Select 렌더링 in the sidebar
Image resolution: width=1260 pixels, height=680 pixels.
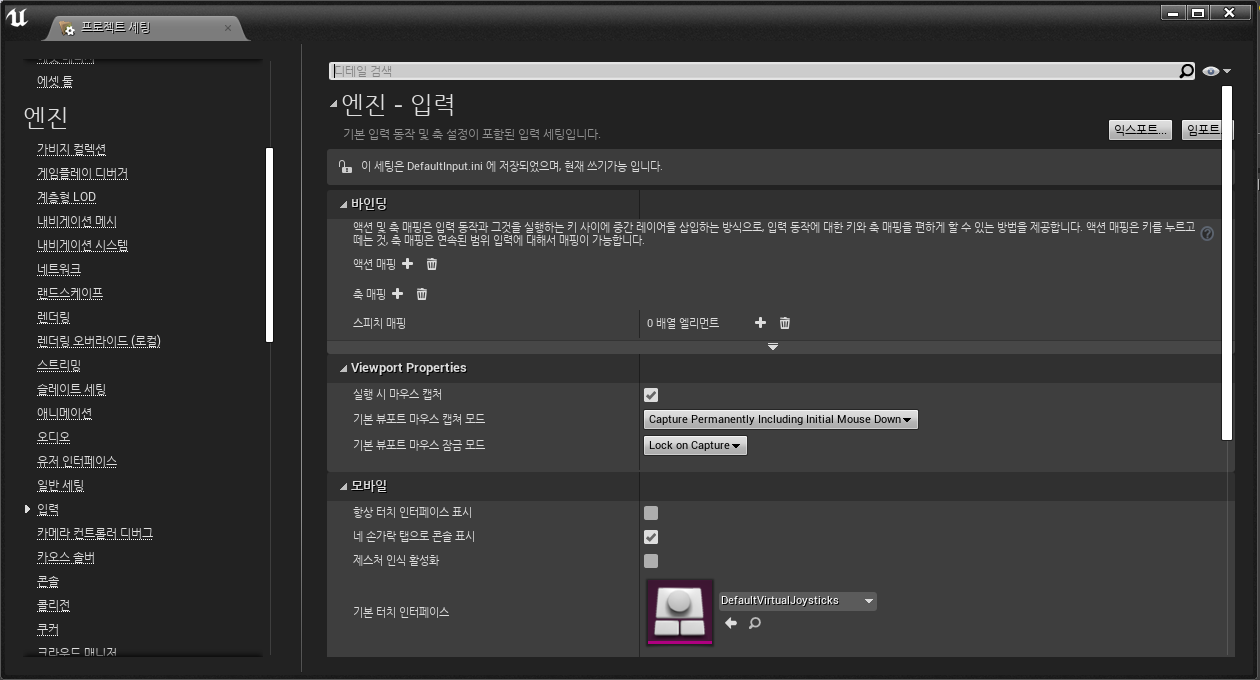point(53,317)
